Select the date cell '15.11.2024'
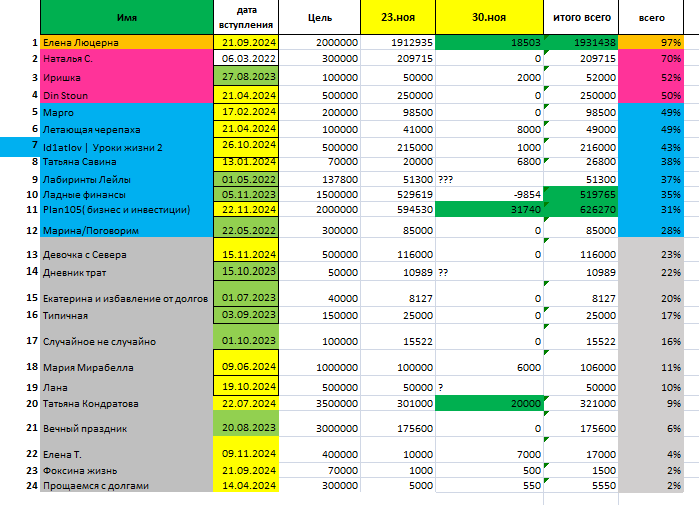Image resolution: width=699 pixels, height=505 pixels. tap(246, 250)
